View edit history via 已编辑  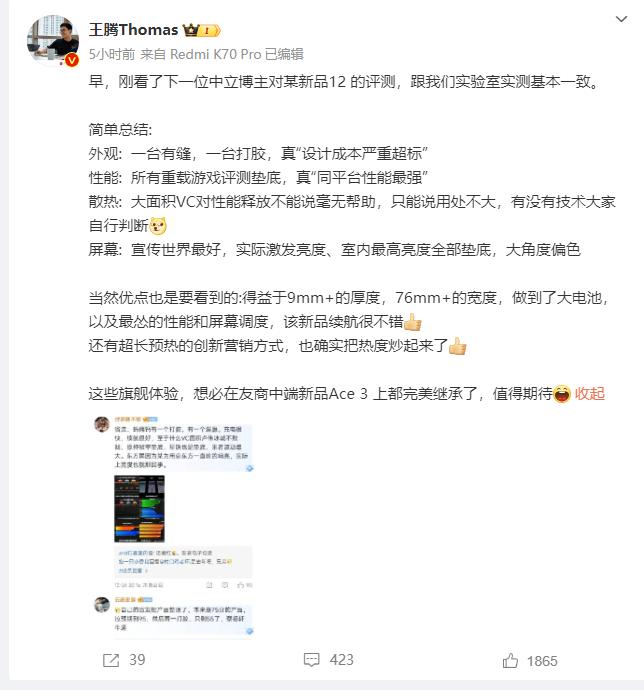coord(284,54)
